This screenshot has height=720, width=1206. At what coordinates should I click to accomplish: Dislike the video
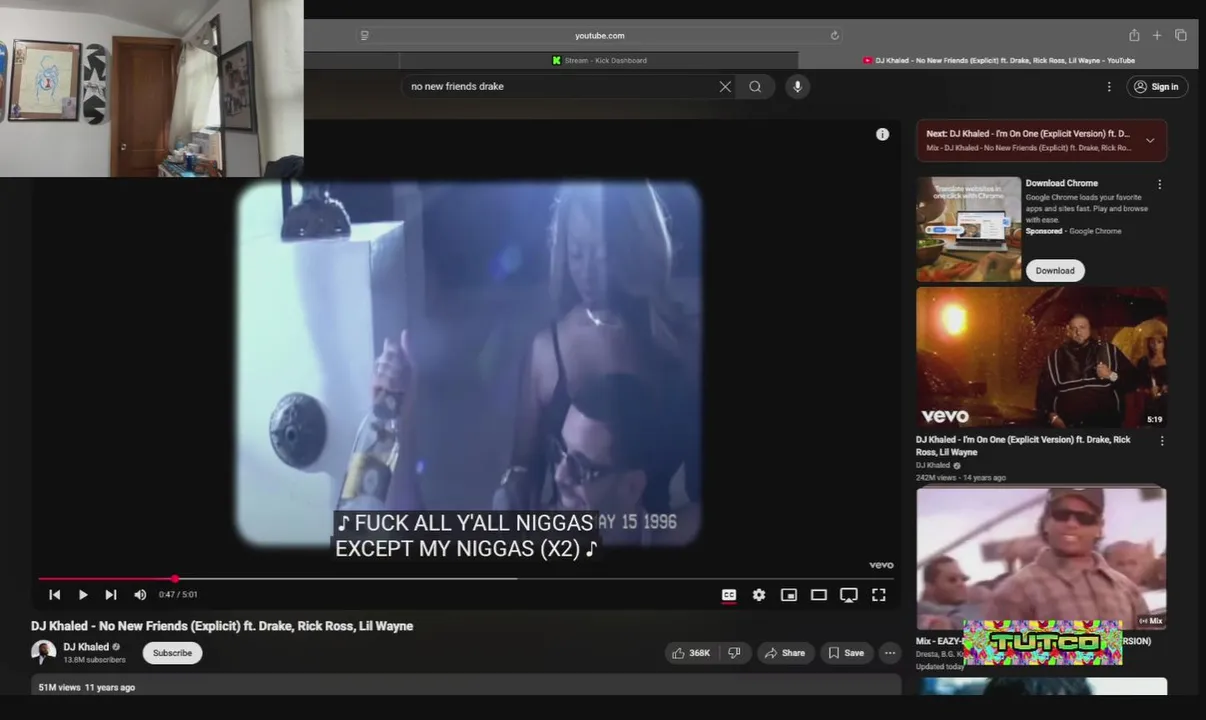(734, 653)
